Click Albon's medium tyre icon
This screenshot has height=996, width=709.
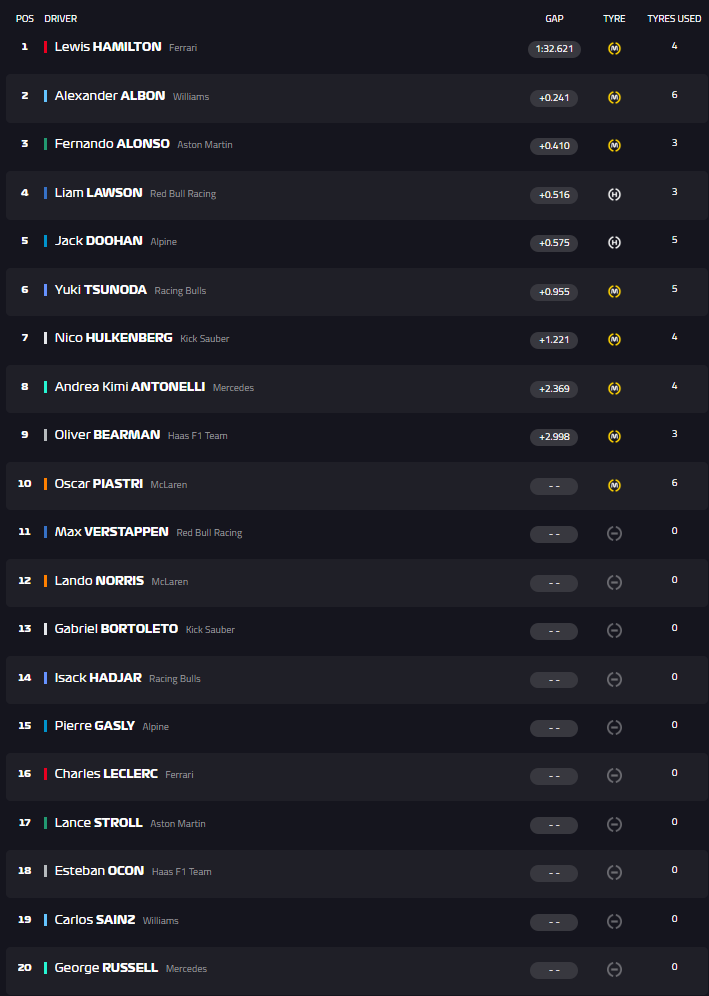click(x=614, y=98)
